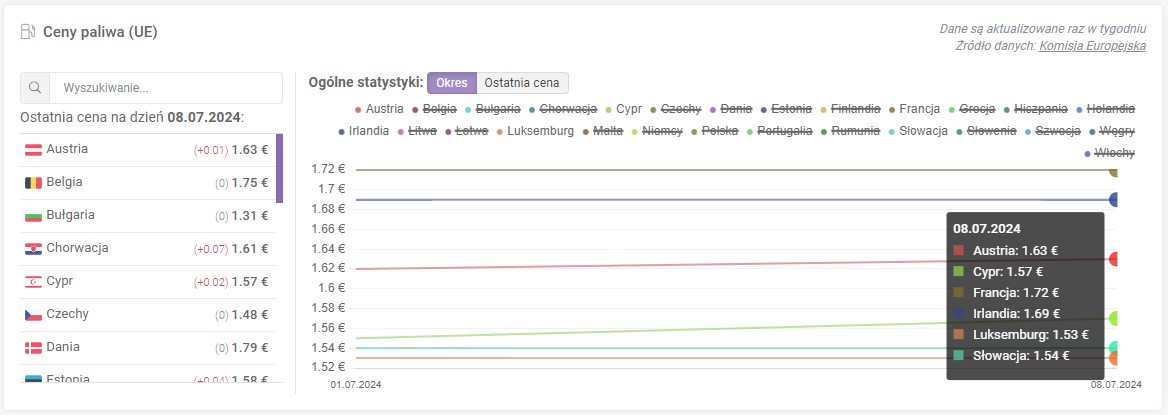1168x415 pixels.
Task: Focus the Wyszukiwanie search field
Action: tap(165, 88)
